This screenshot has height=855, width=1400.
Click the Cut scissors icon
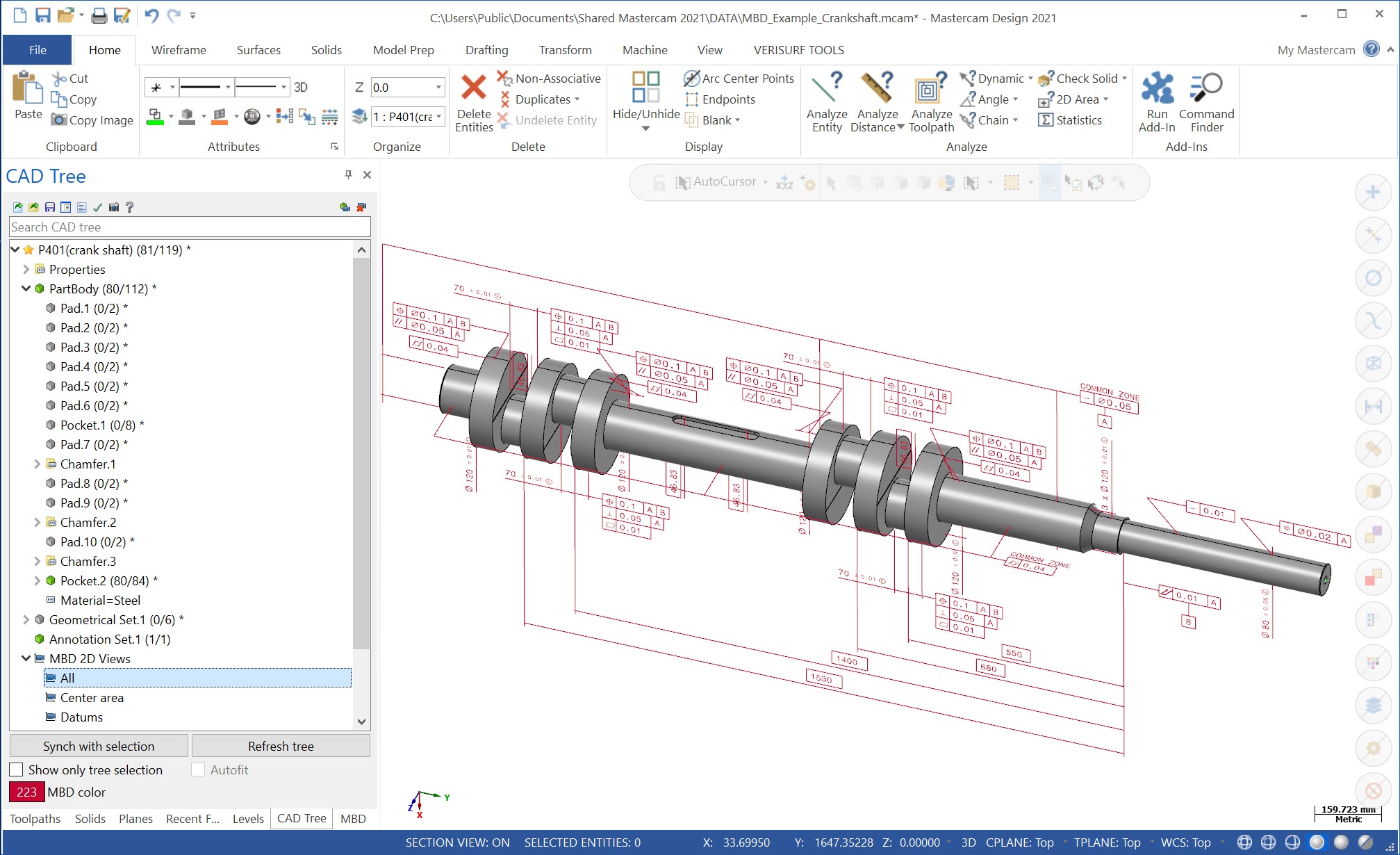click(x=60, y=79)
